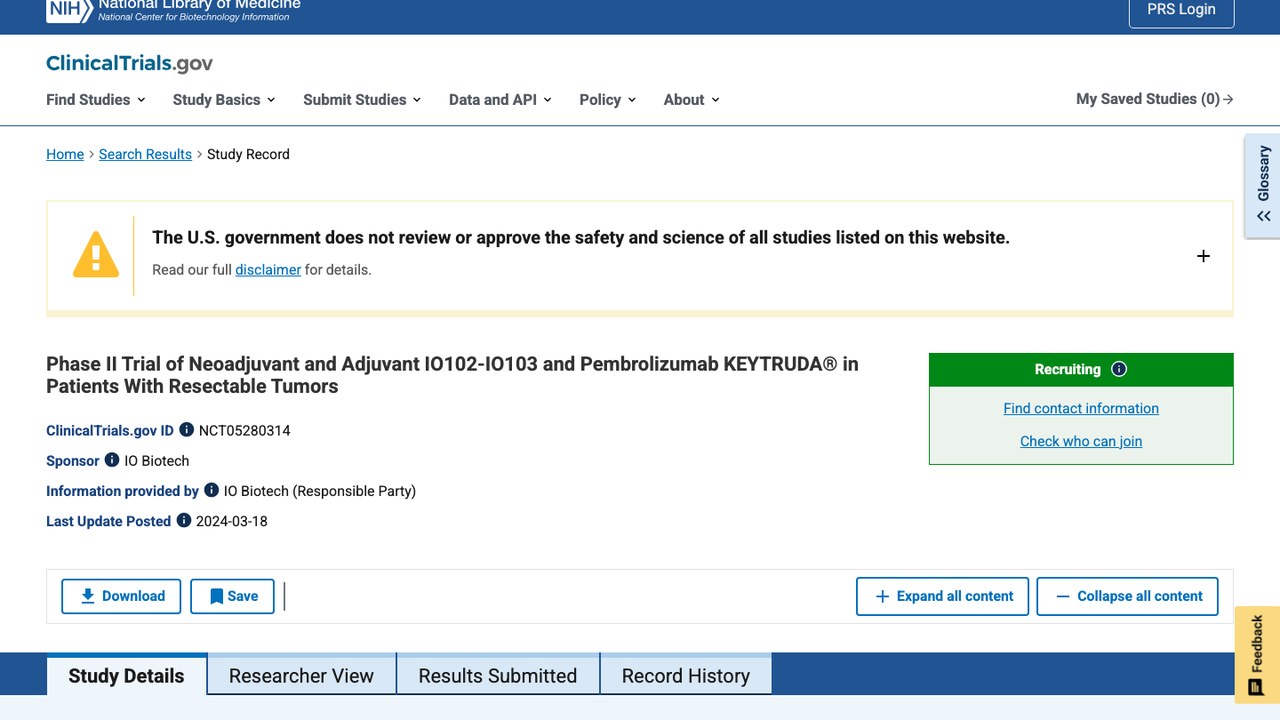Viewport: 1280px width, 720px height.
Task: Click the study ID text NCT05280314
Action: click(244, 430)
